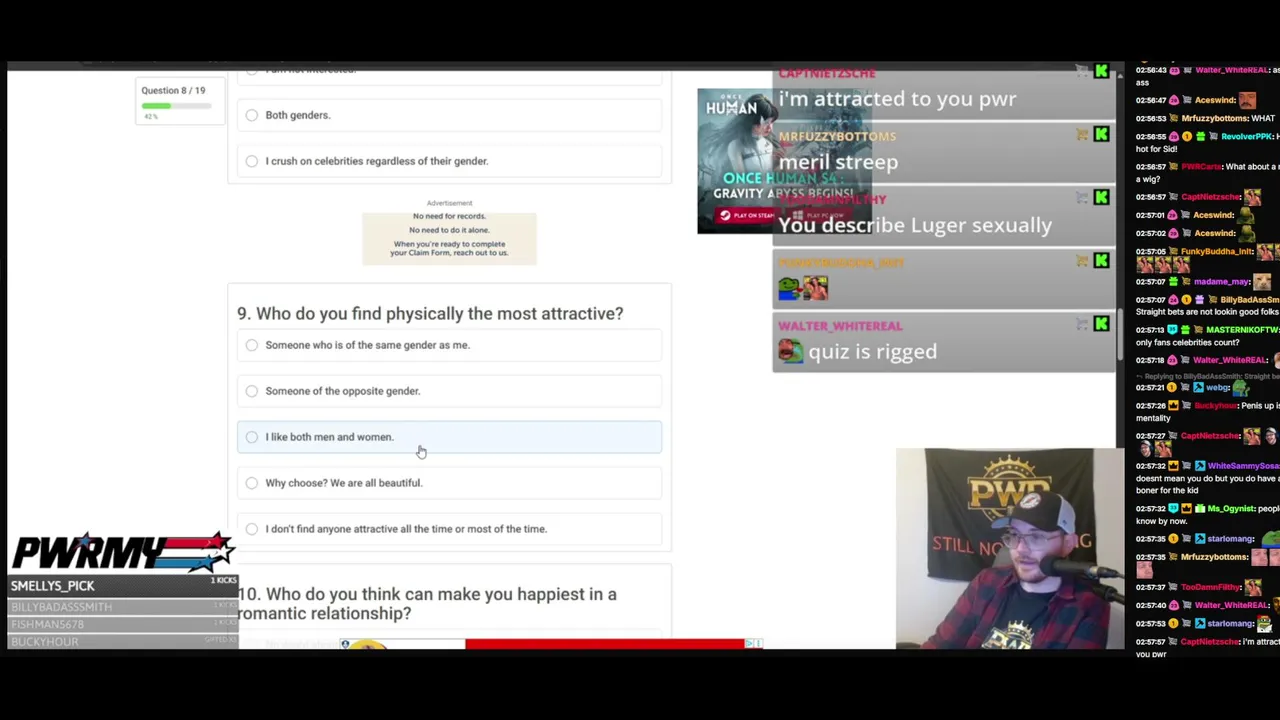The image size is (1280, 720).
Task: Click MASTERNIKOFTW username in chat
Action: coord(1243,330)
